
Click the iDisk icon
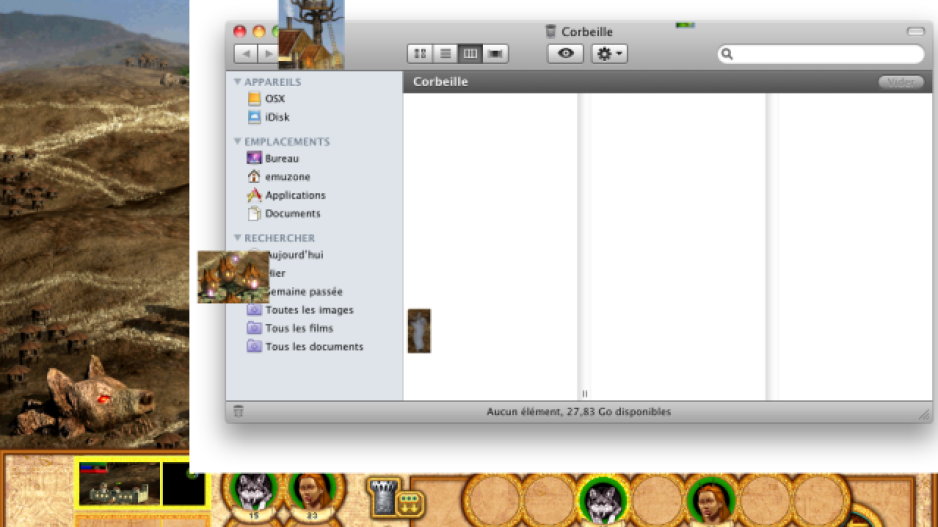254,117
